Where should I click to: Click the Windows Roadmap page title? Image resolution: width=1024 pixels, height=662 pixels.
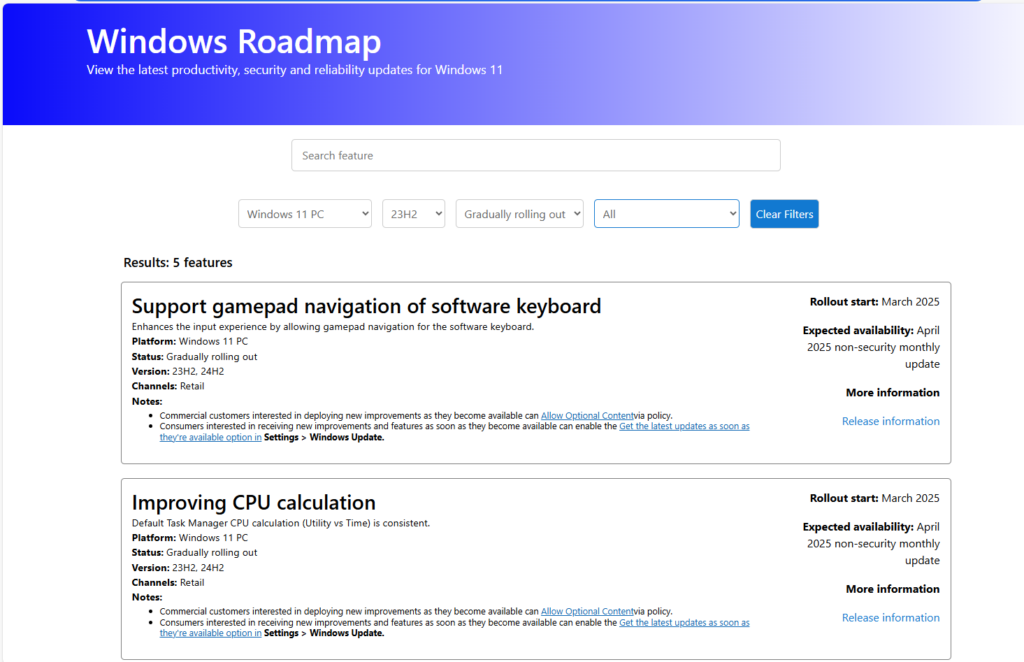click(x=234, y=41)
